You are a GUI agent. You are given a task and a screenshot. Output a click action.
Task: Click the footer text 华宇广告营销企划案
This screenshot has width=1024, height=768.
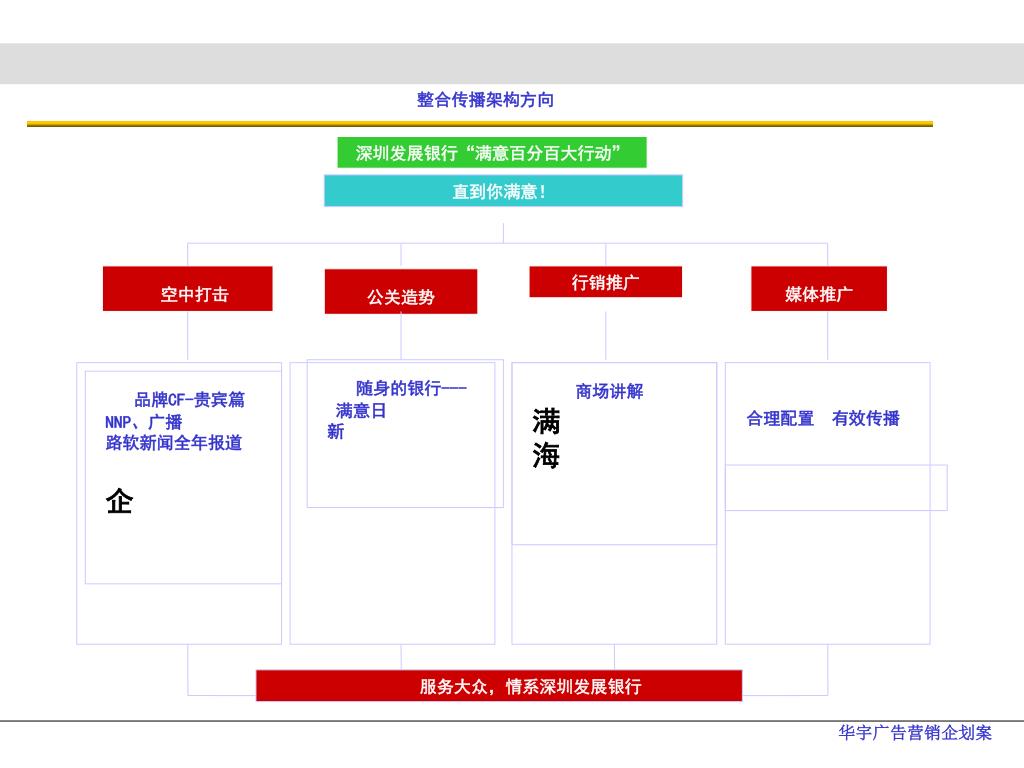pos(915,733)
